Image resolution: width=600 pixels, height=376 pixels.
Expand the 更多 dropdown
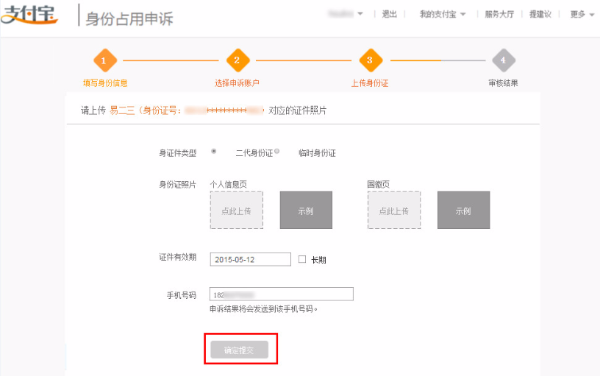(x=582, y=15)
